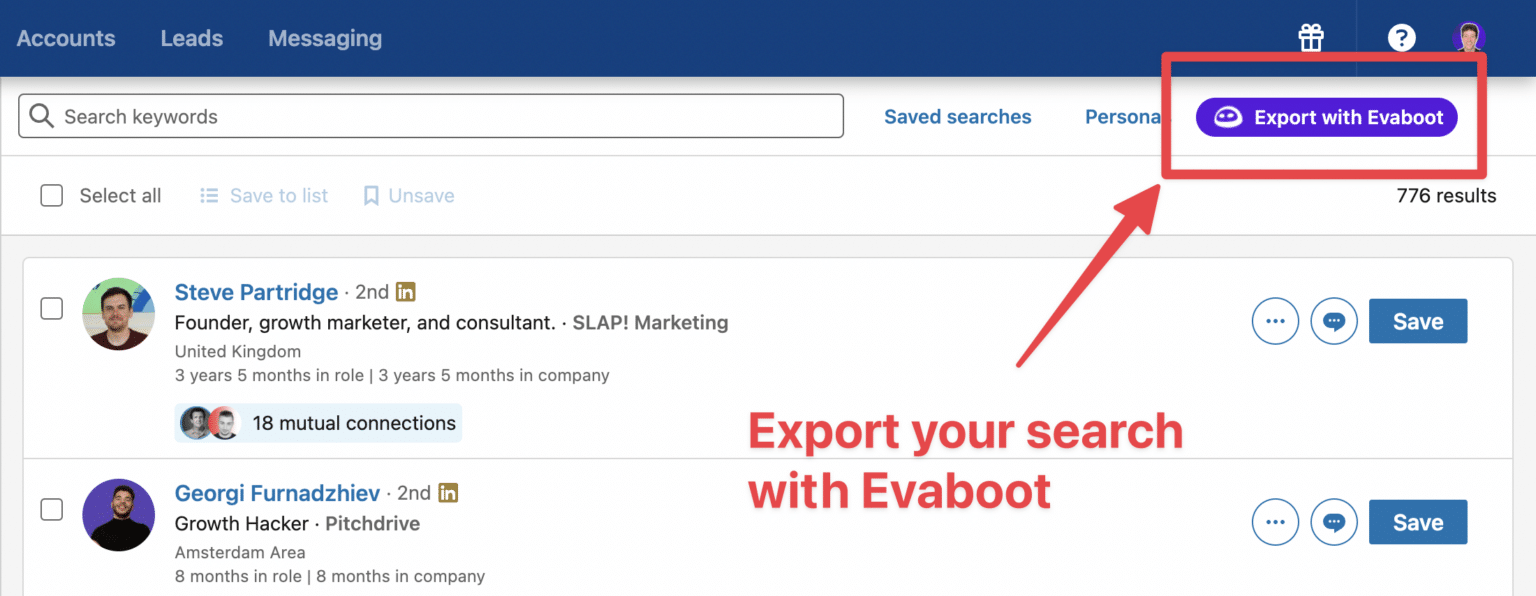
Task: Open more options for Steve Partridge
Action: click(x=1275, y=321)
